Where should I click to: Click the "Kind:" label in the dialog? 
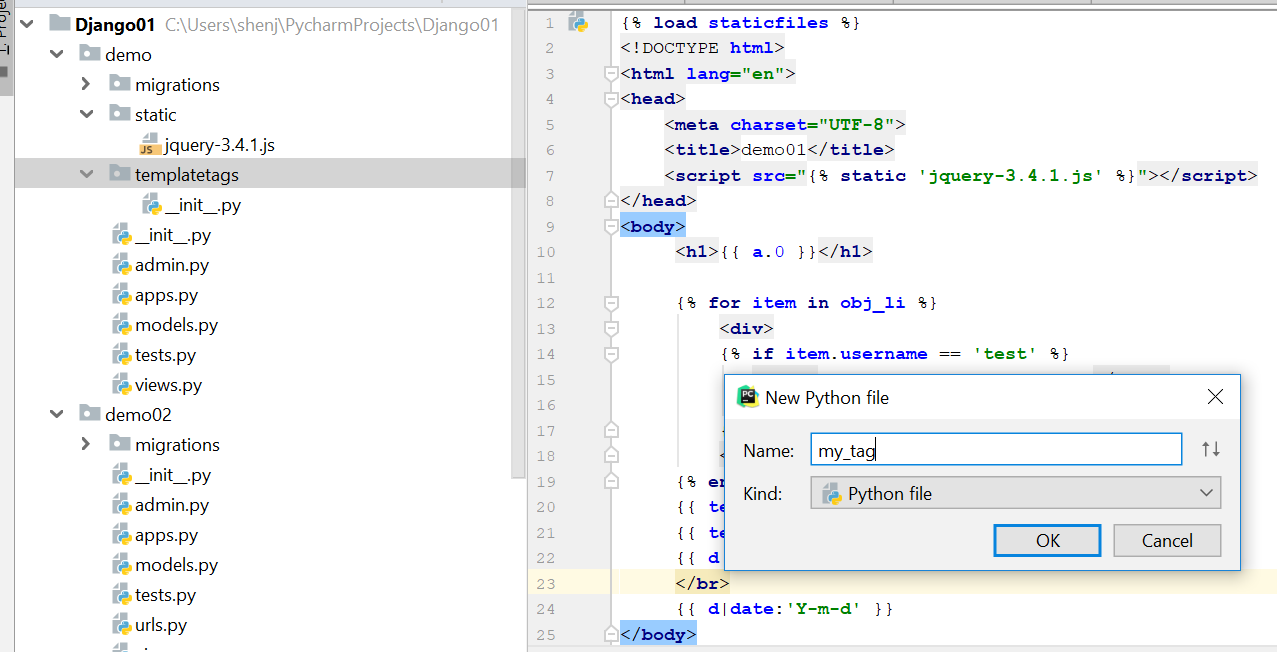(x=762, y=493)
